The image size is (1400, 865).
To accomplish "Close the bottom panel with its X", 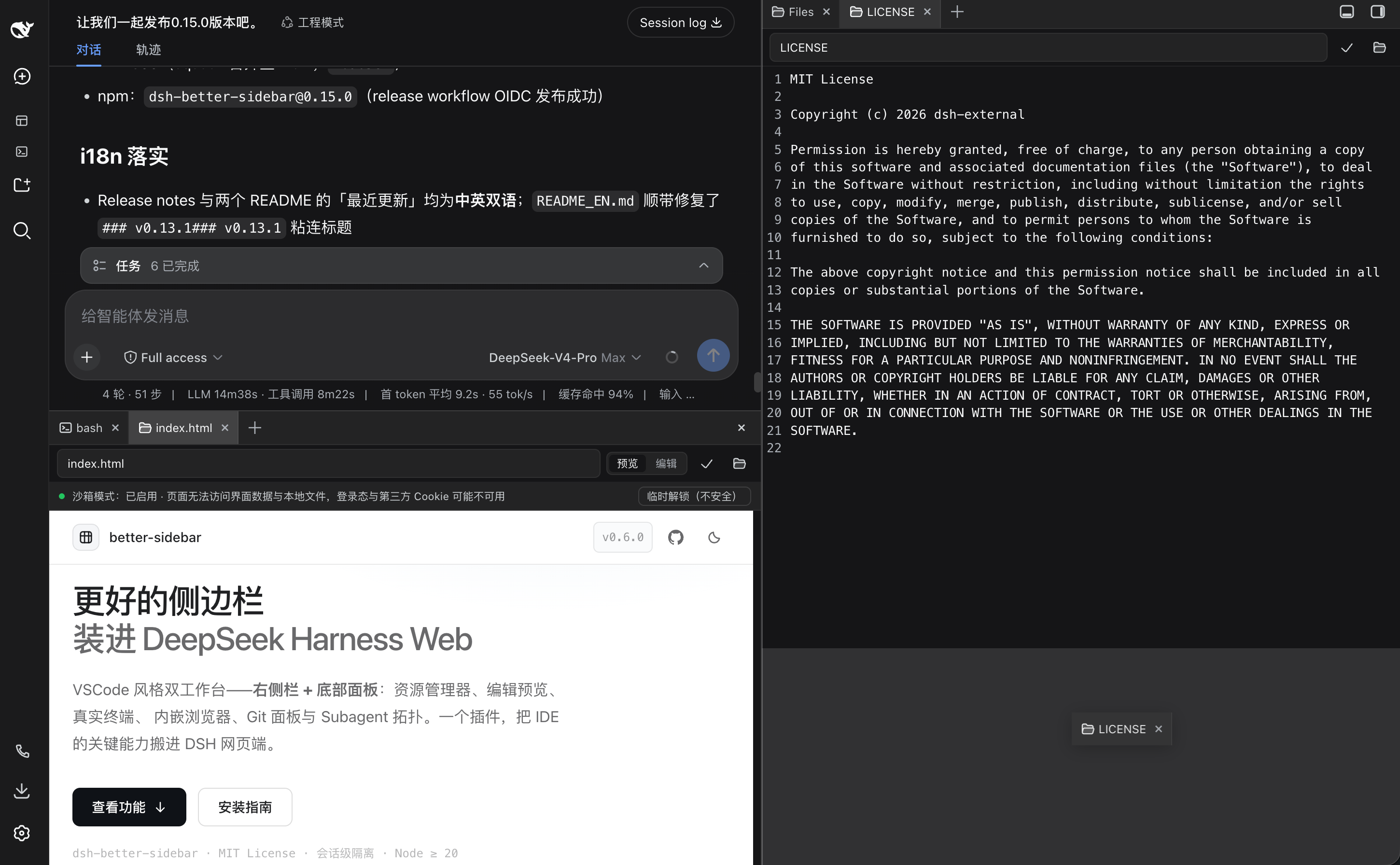I will 741,428.
